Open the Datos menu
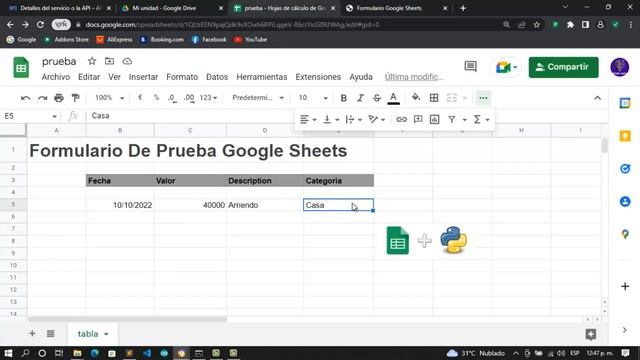640x360 pixels. click(x=217, y=77)
